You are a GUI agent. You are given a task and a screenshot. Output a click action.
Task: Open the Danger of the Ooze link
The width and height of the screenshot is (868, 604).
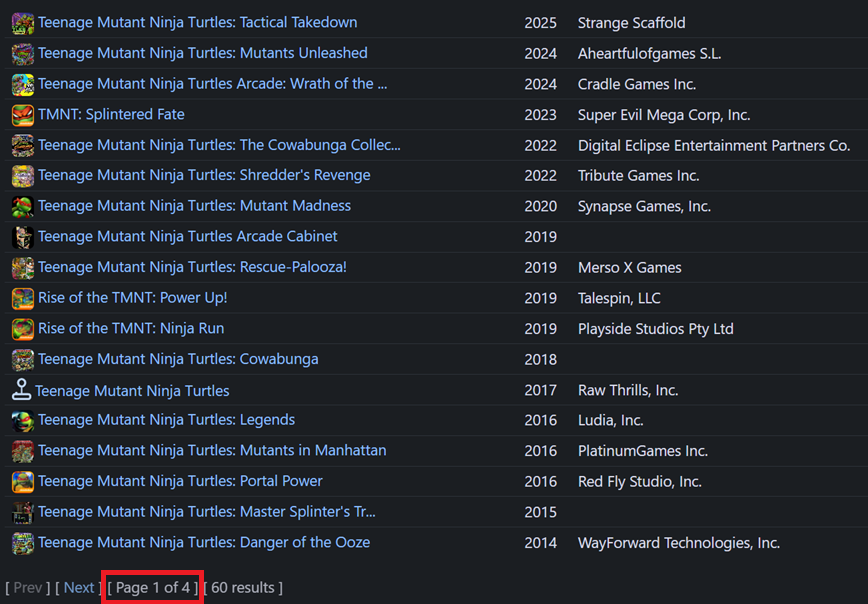click(204, 543)
